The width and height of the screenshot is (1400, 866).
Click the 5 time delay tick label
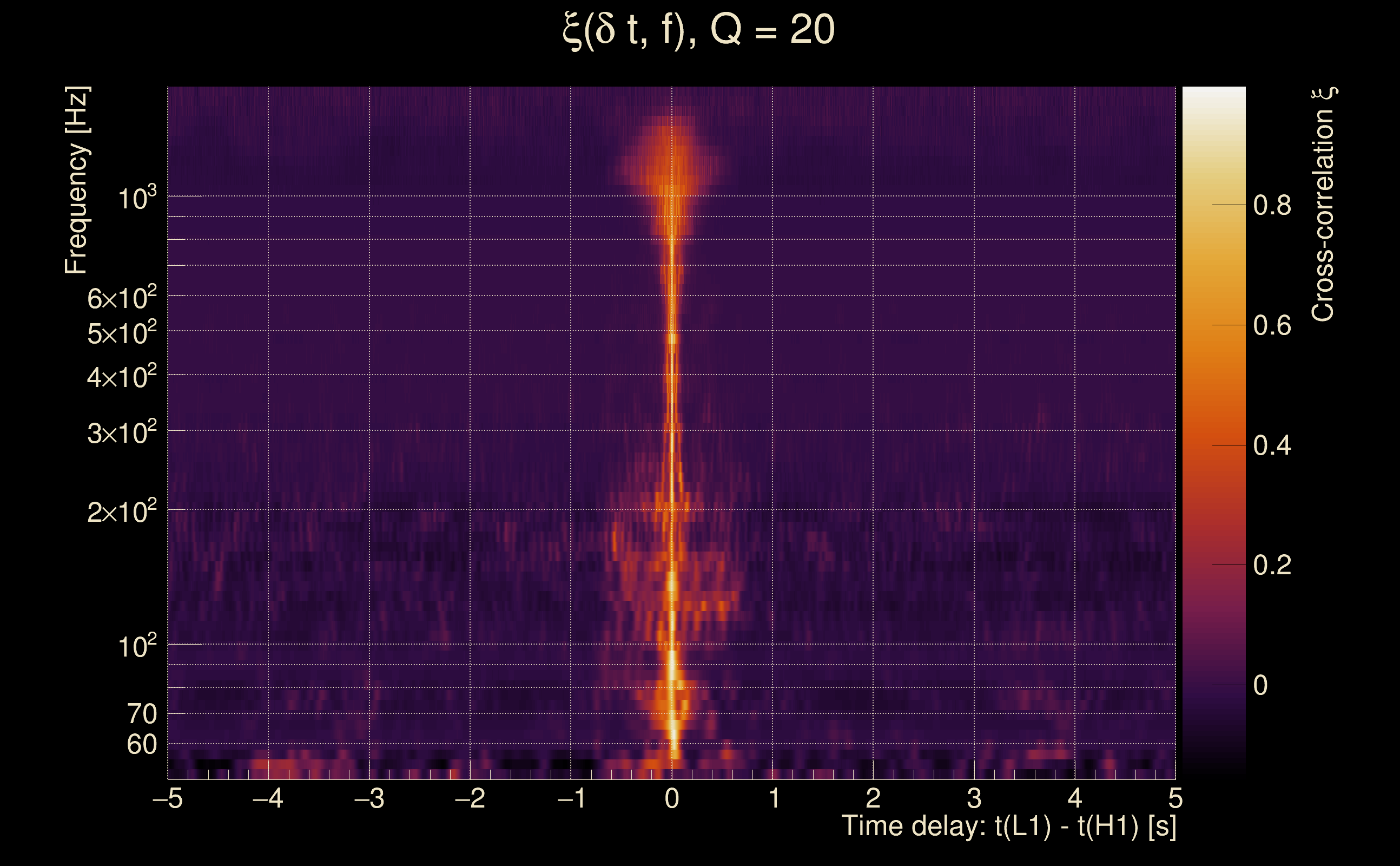pyautogui.click(x=1175, y=798)
